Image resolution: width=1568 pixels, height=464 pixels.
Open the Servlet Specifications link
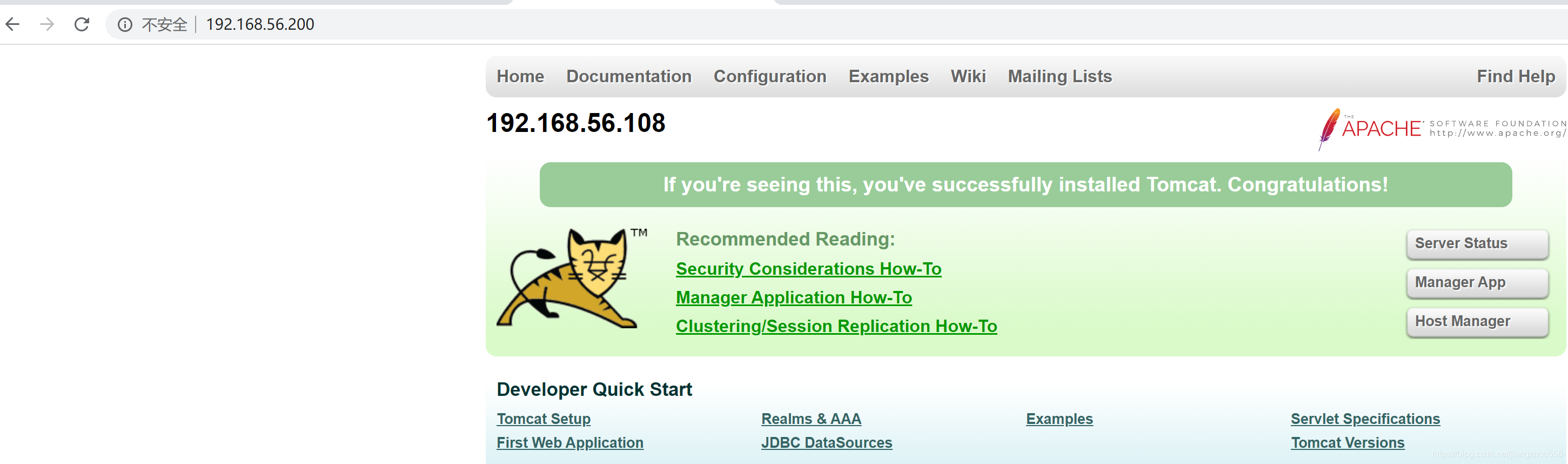(1365, 419)
